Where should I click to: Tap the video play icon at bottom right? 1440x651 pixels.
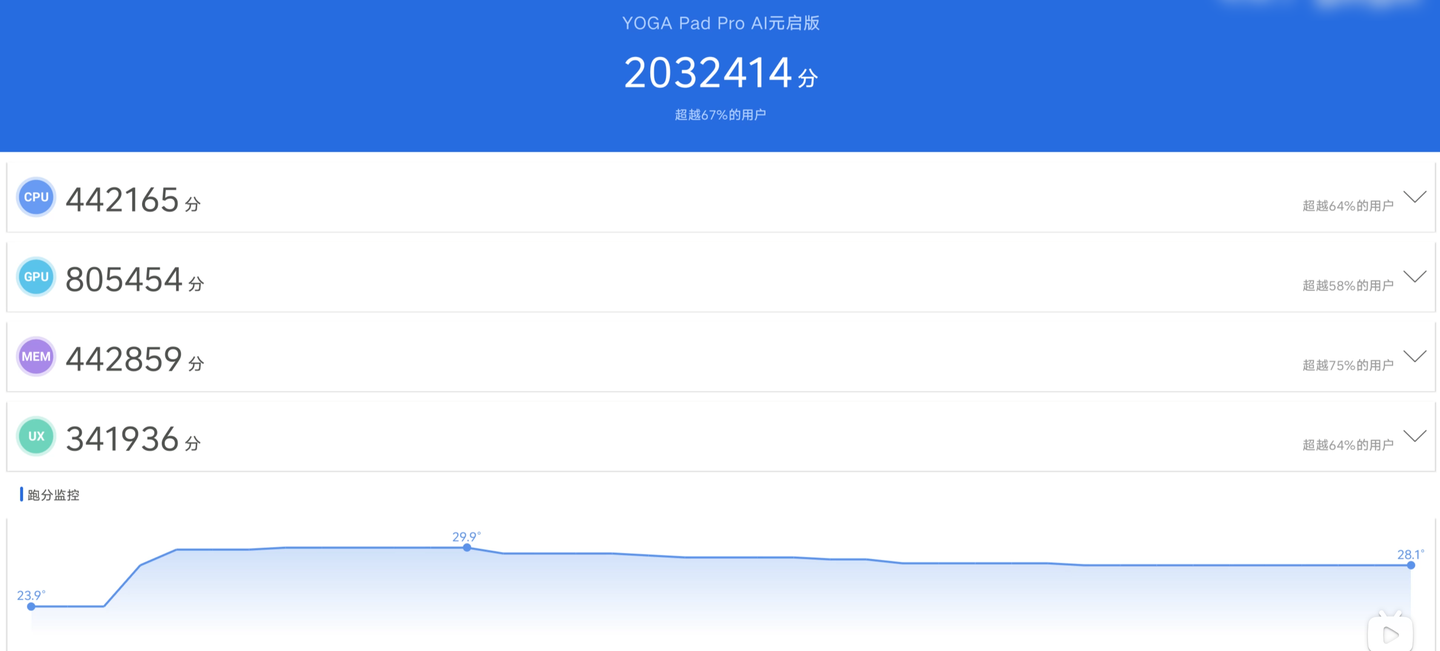tap(1390, 632)
